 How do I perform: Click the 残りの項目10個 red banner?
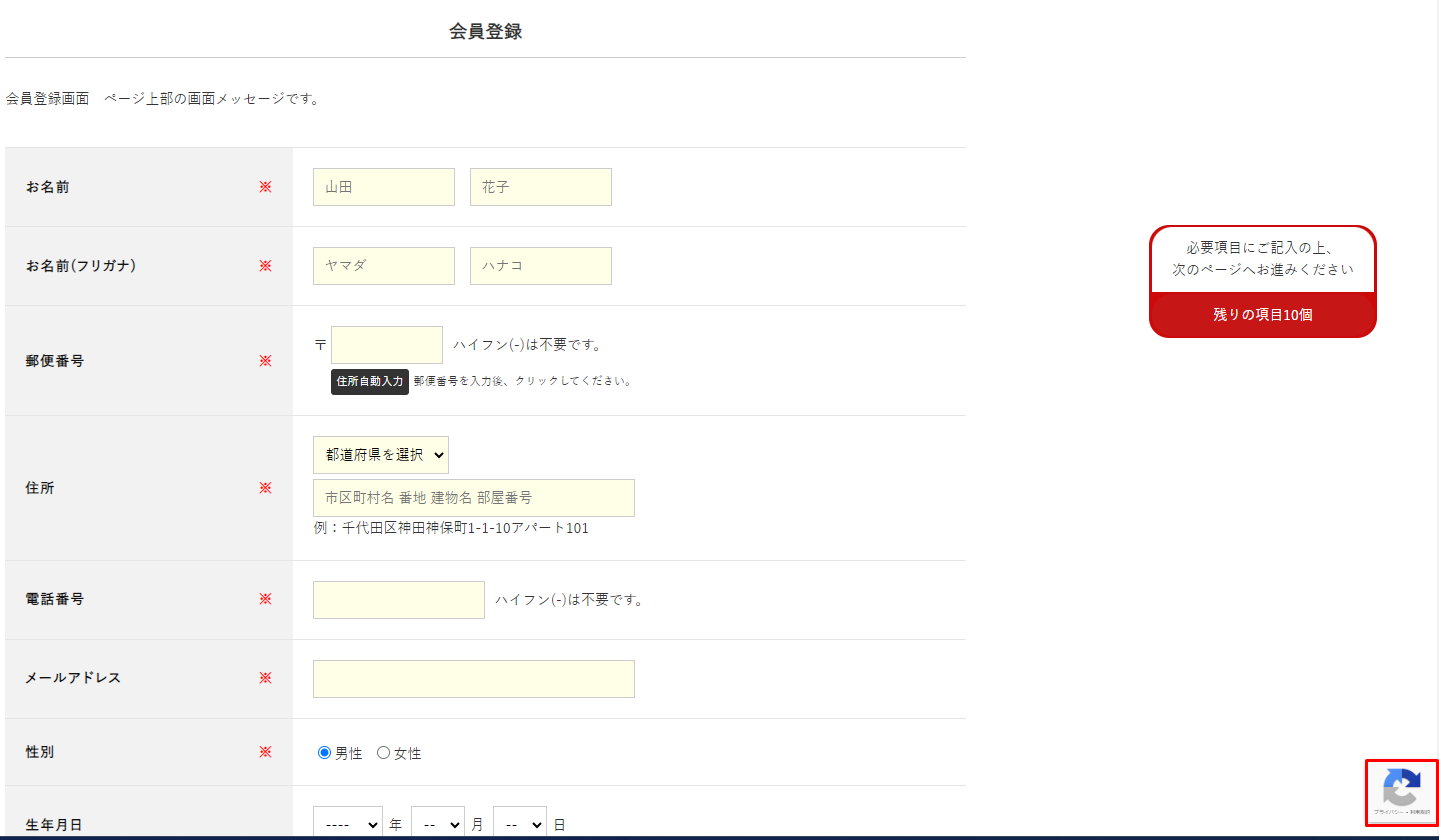click(x=1262, y=315)
